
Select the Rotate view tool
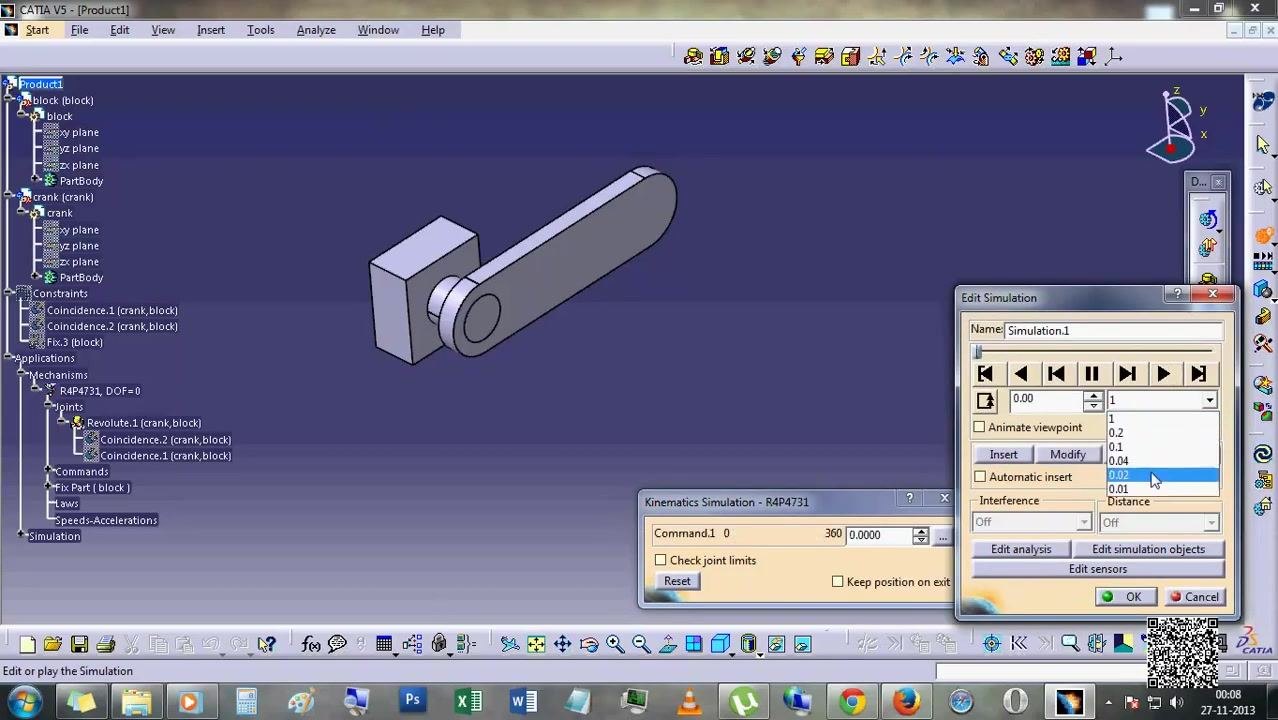588,645
